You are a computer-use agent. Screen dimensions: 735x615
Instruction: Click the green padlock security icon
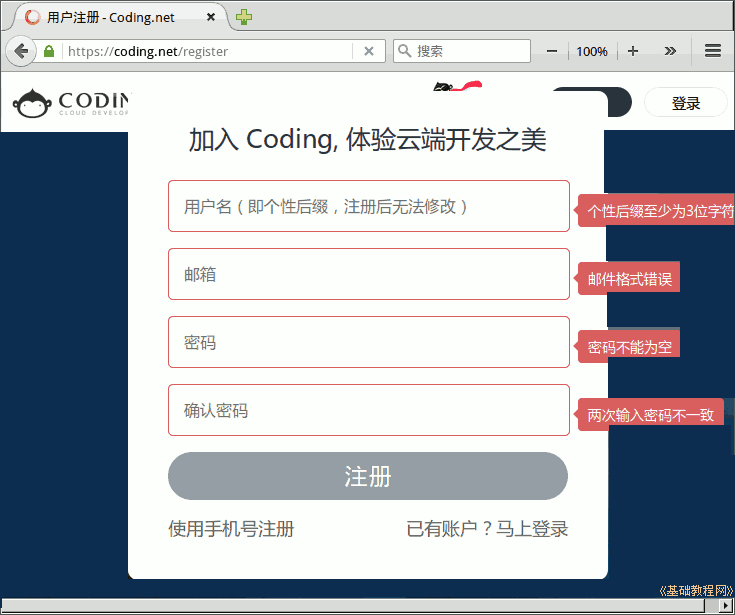49,51
